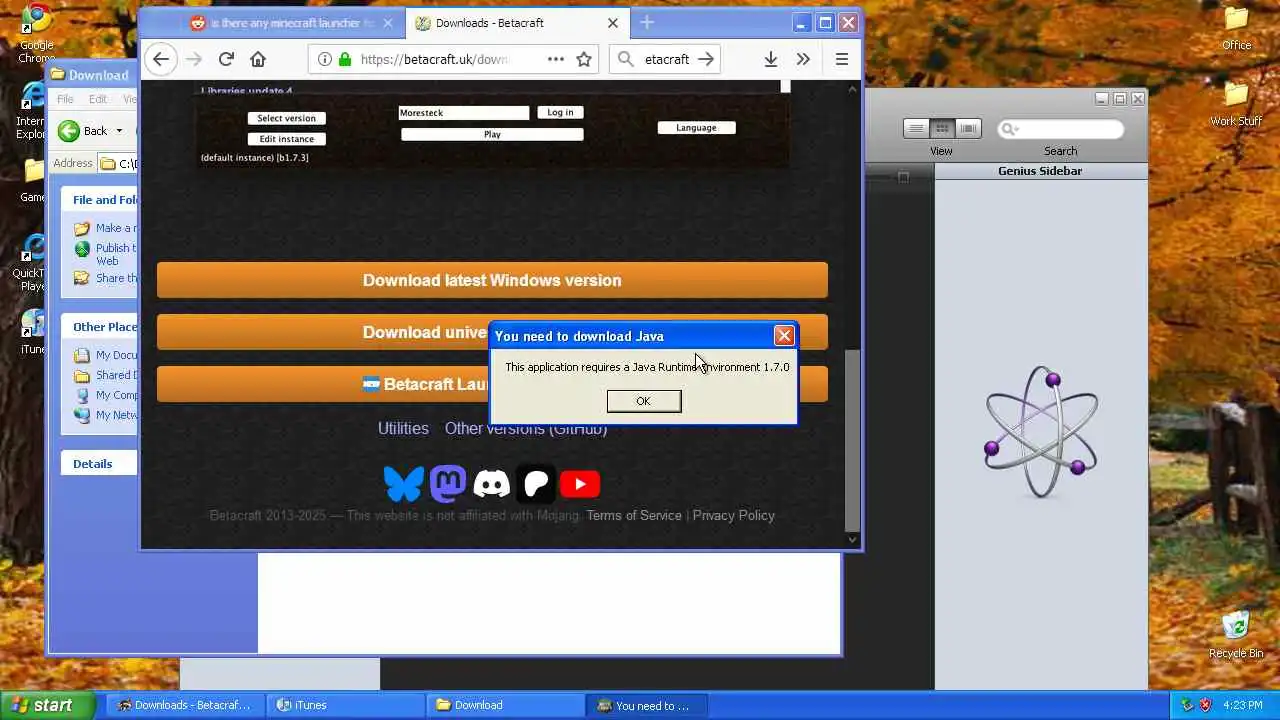Click the Details panel header
The image size is (1280, 720).
[99, 464]
